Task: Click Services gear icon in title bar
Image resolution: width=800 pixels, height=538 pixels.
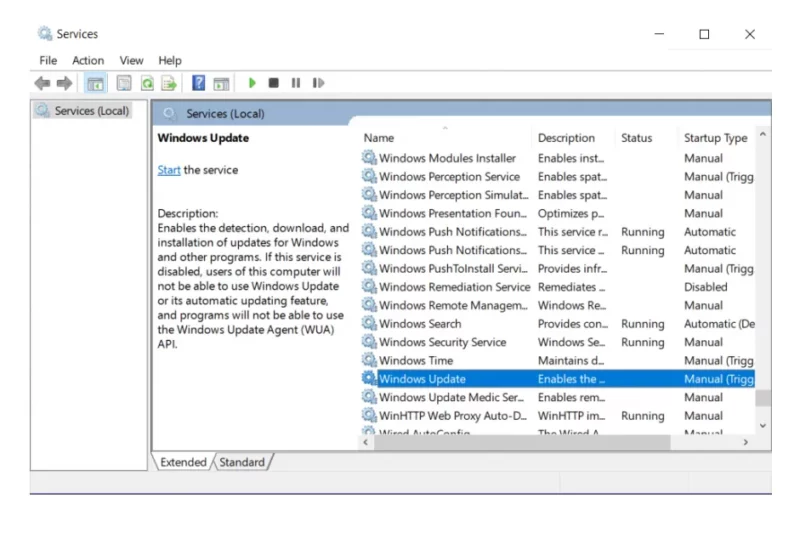Action: (45, 33)
